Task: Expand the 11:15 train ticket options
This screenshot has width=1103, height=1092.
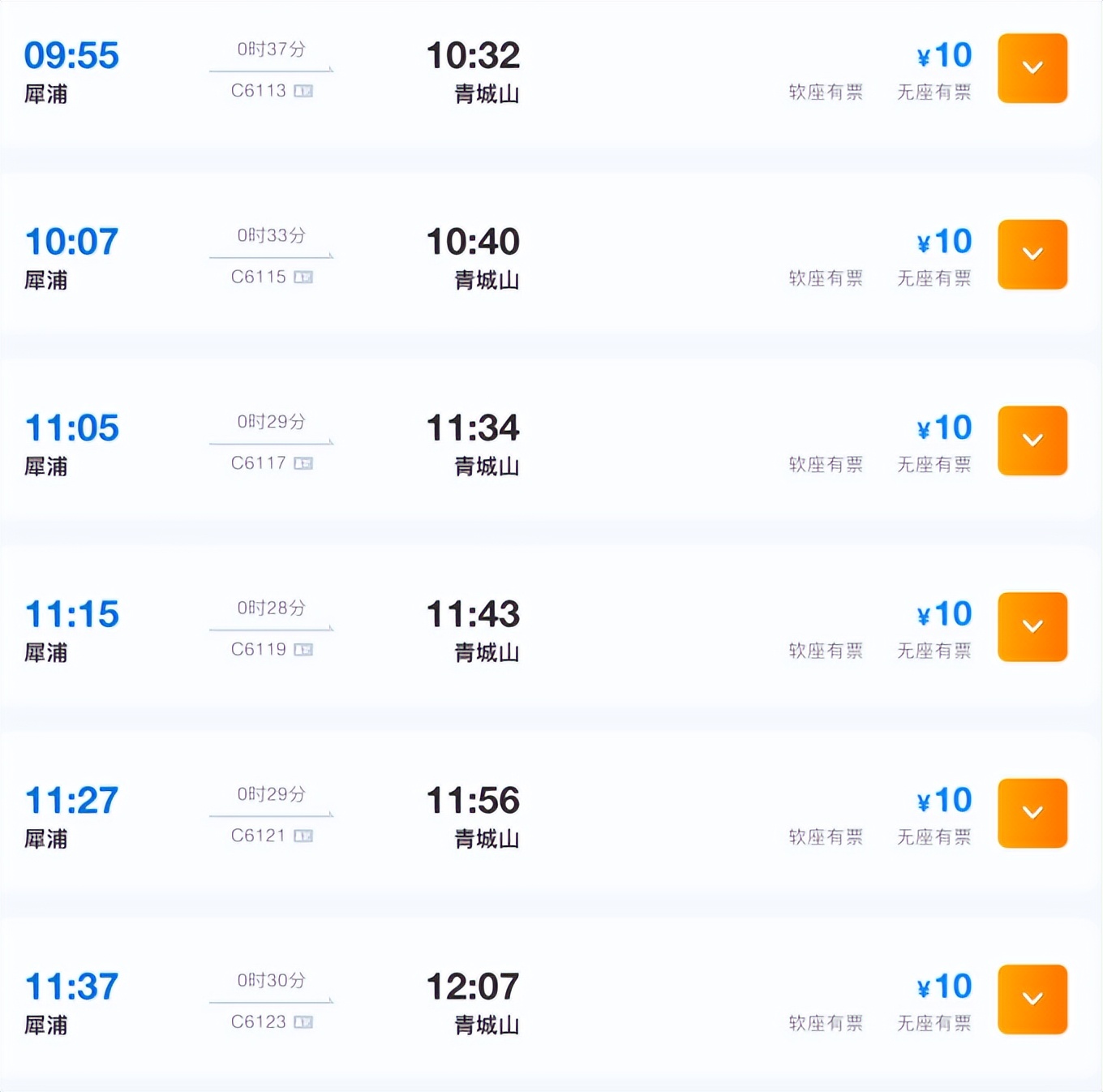Action: pos(1032,626)
